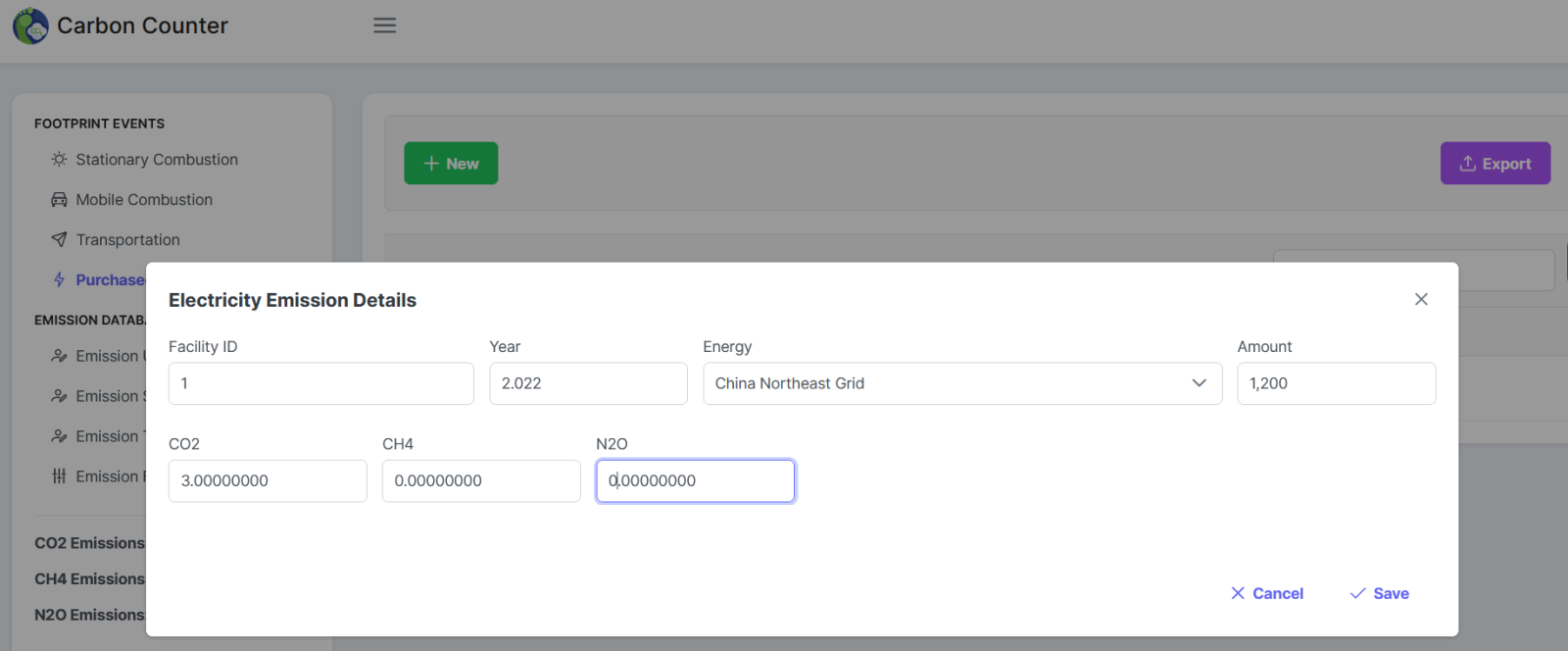Click the Transportation paper plane icon
Screen dimensions: 1568x651
59,240
